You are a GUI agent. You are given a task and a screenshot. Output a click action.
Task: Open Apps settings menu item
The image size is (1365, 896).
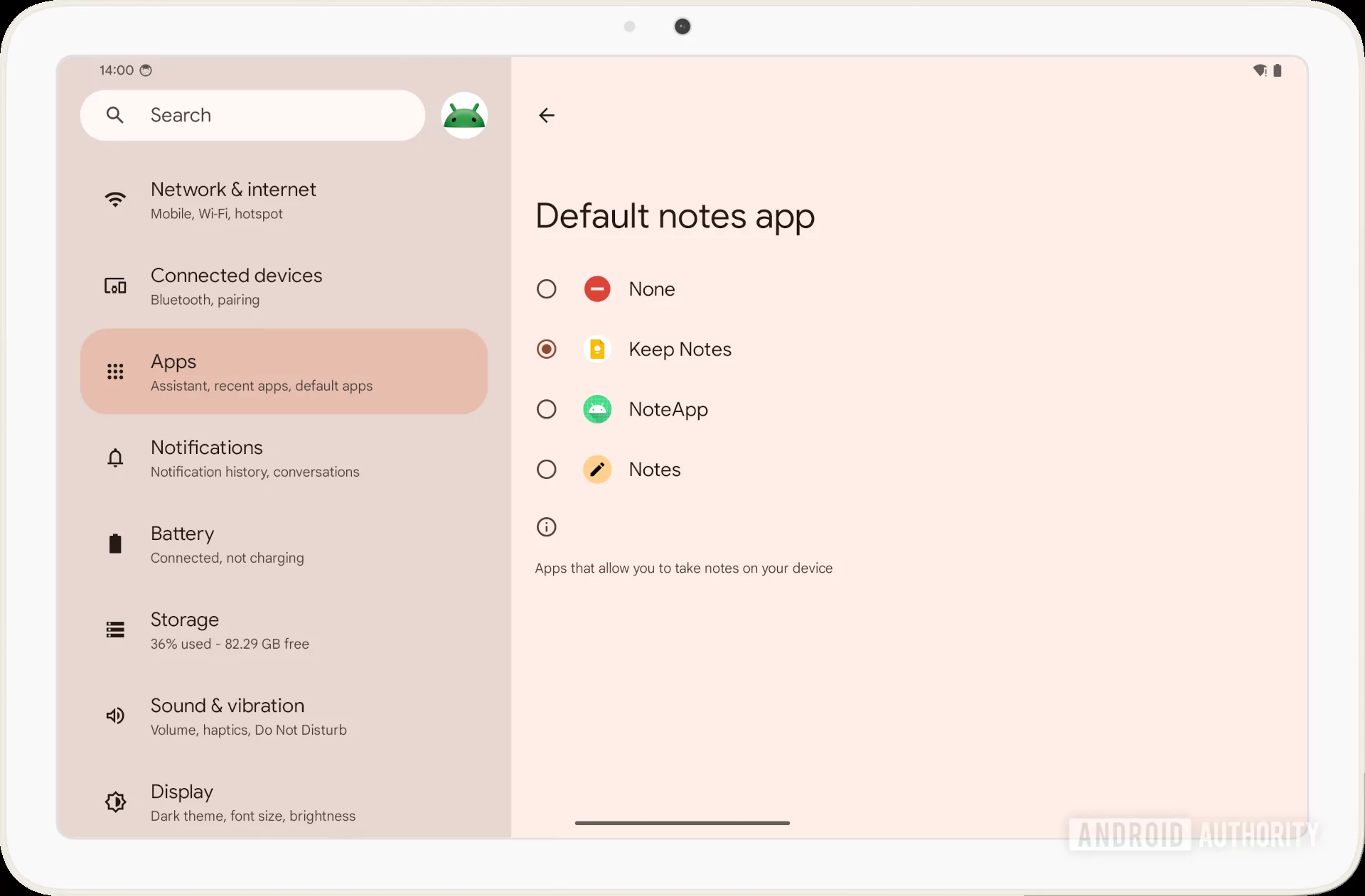(283, 371)
